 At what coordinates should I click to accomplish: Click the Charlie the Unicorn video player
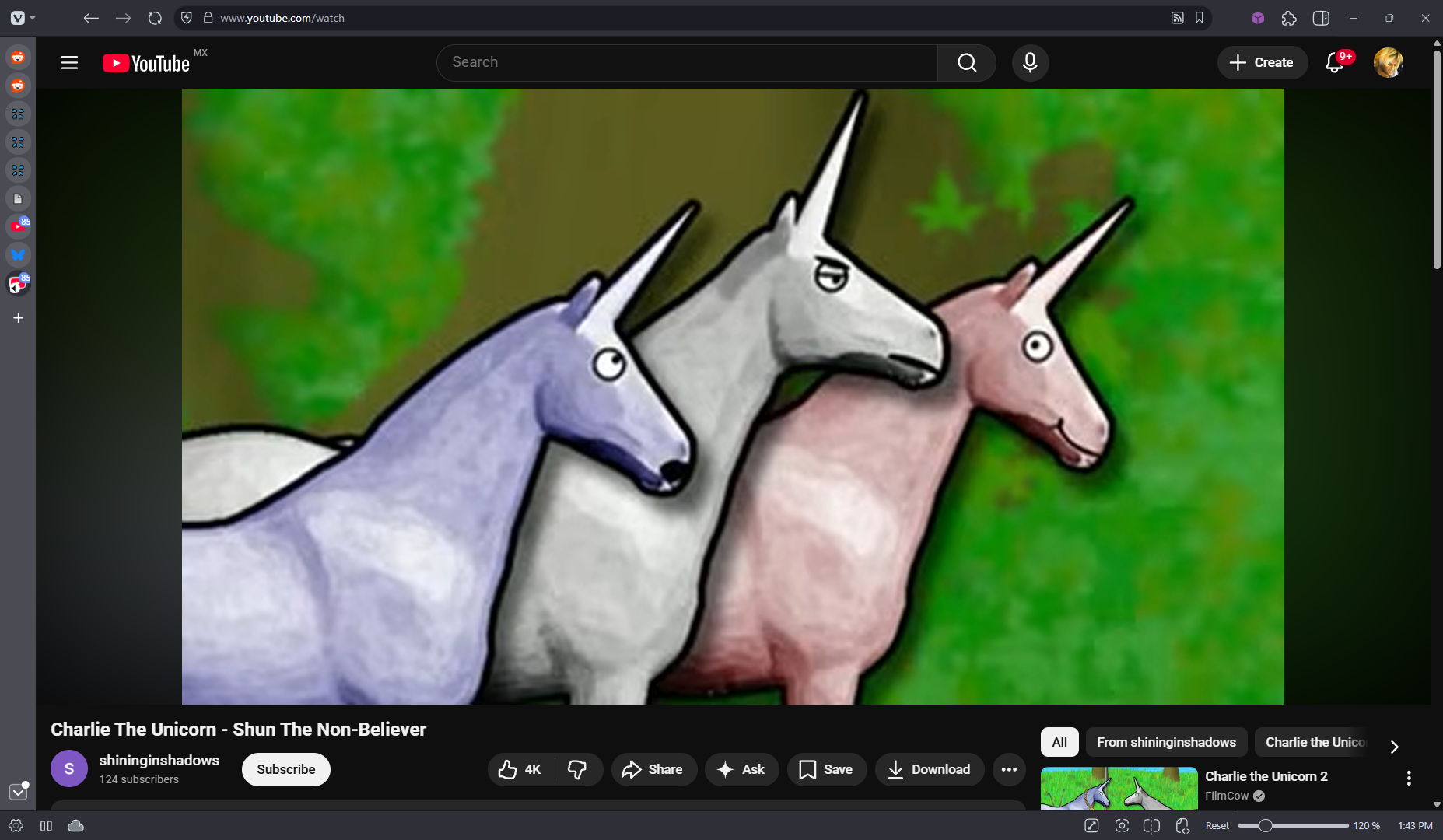pyautogui.click(x=733, y=397)
